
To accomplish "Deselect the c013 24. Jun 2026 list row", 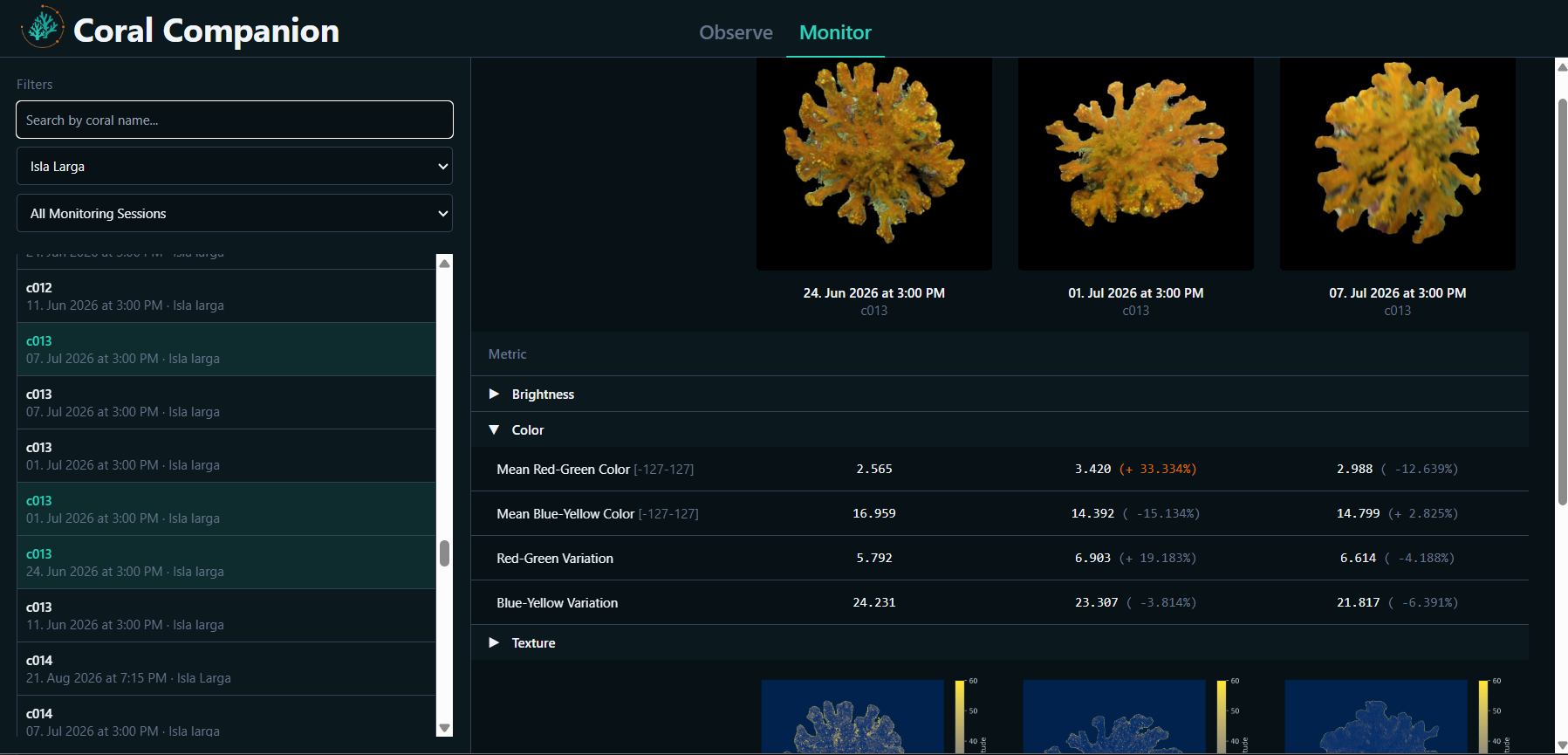I will (226, 562).
